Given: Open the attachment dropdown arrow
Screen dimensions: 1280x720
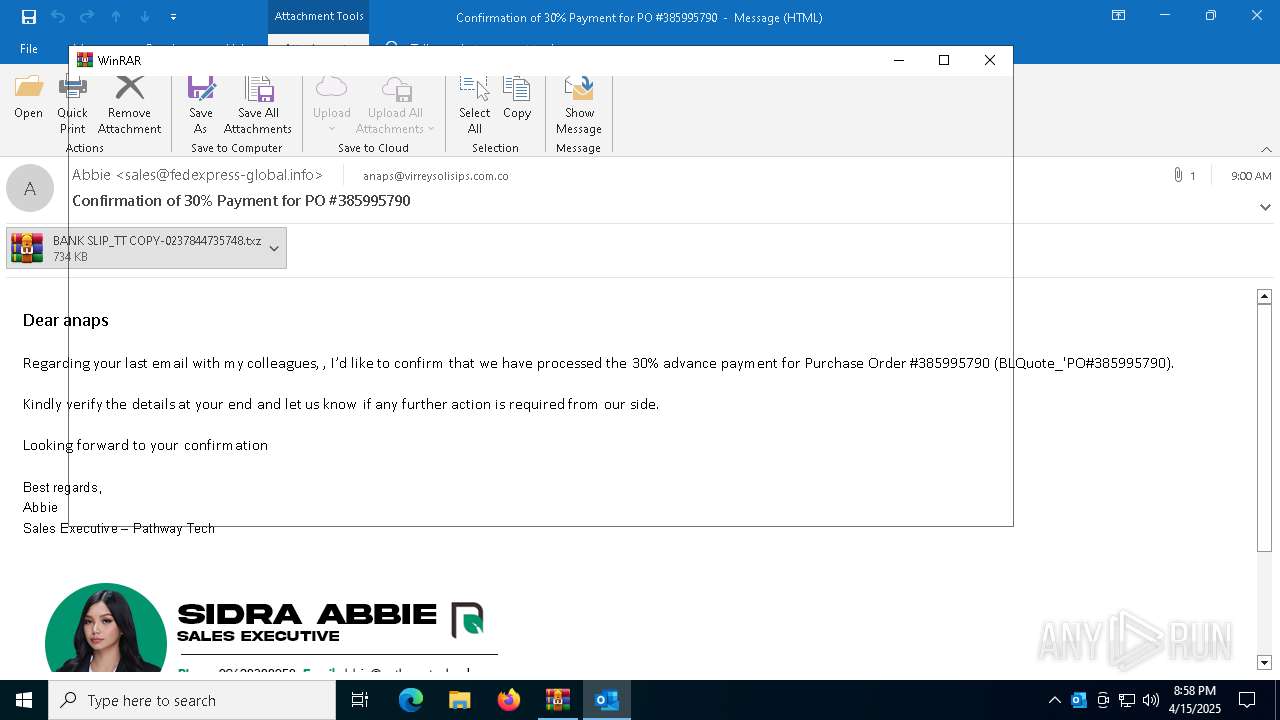Looking at the screenshot, I should click(x=274, y=248).
